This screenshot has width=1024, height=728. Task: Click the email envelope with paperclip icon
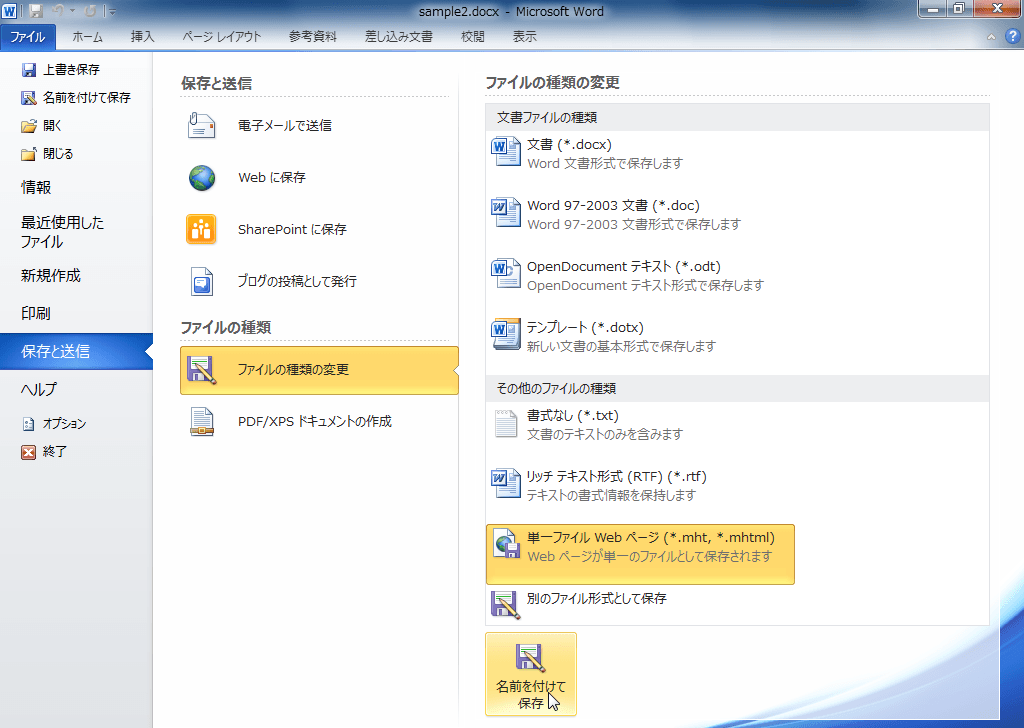[201, 125]
